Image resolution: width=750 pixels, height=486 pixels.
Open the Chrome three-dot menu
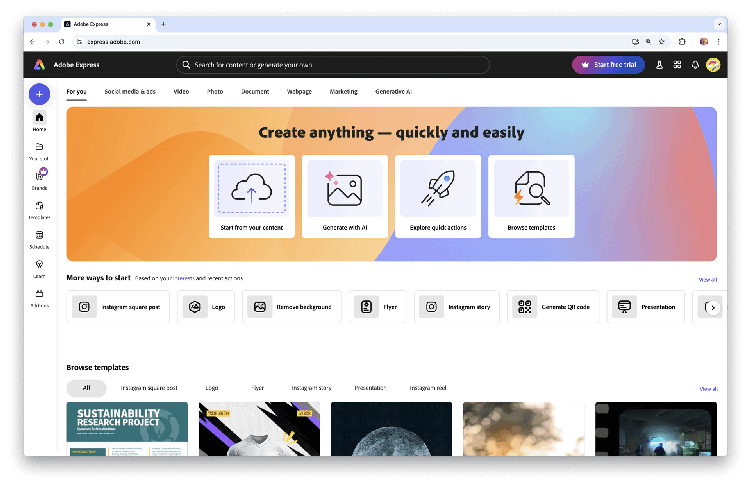(x=718, y=42)
